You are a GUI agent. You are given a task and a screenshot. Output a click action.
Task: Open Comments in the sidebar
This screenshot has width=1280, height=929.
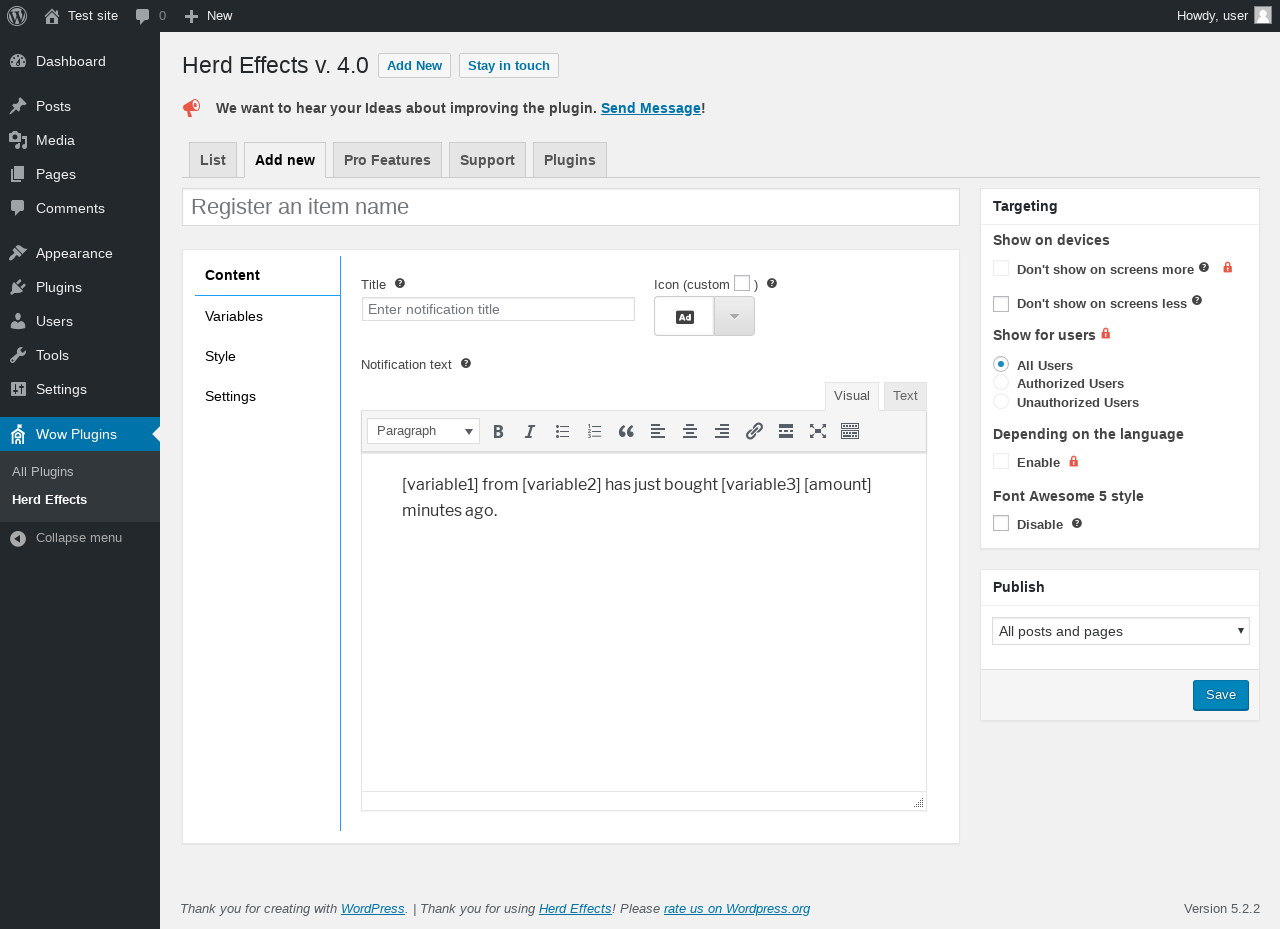coord(80,208)
